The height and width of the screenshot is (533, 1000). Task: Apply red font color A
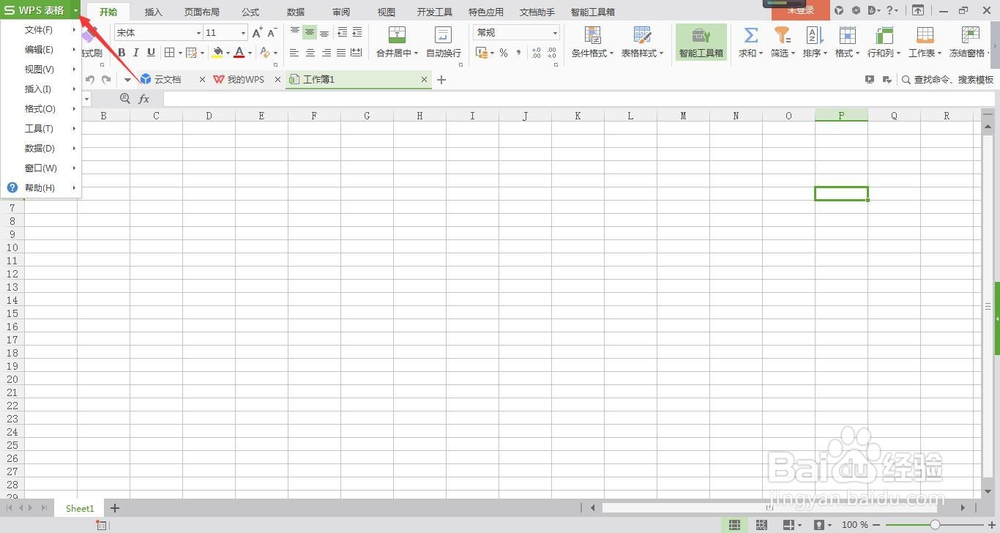tap(239, 53)
